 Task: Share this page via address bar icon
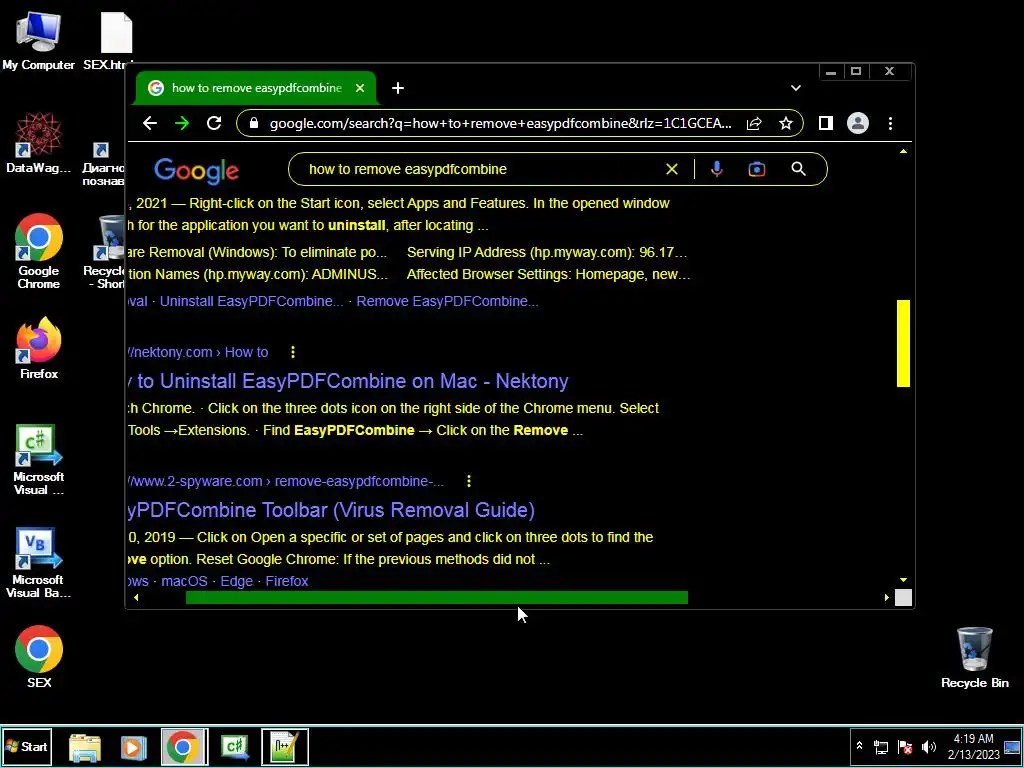tap(754, 123)
